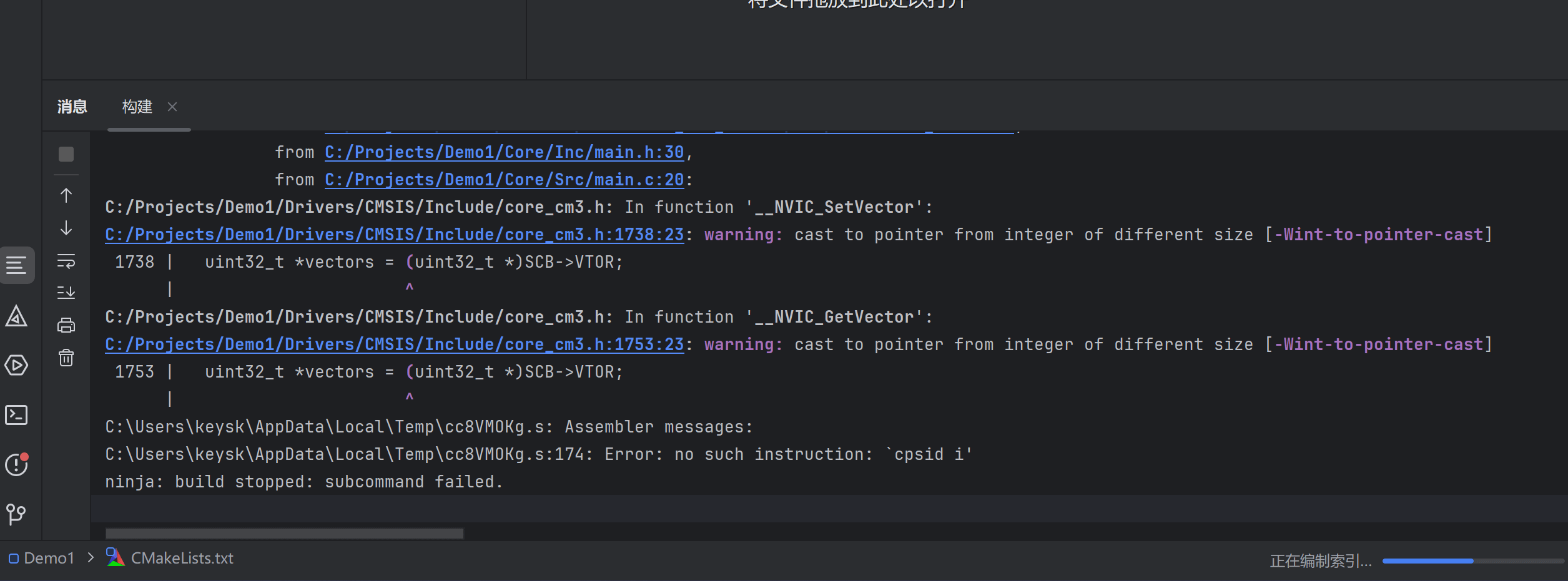Viewport: 1568px width, 581px height.
Task: Open main.h:30 link in output
Action: click(x=504, y=152)
